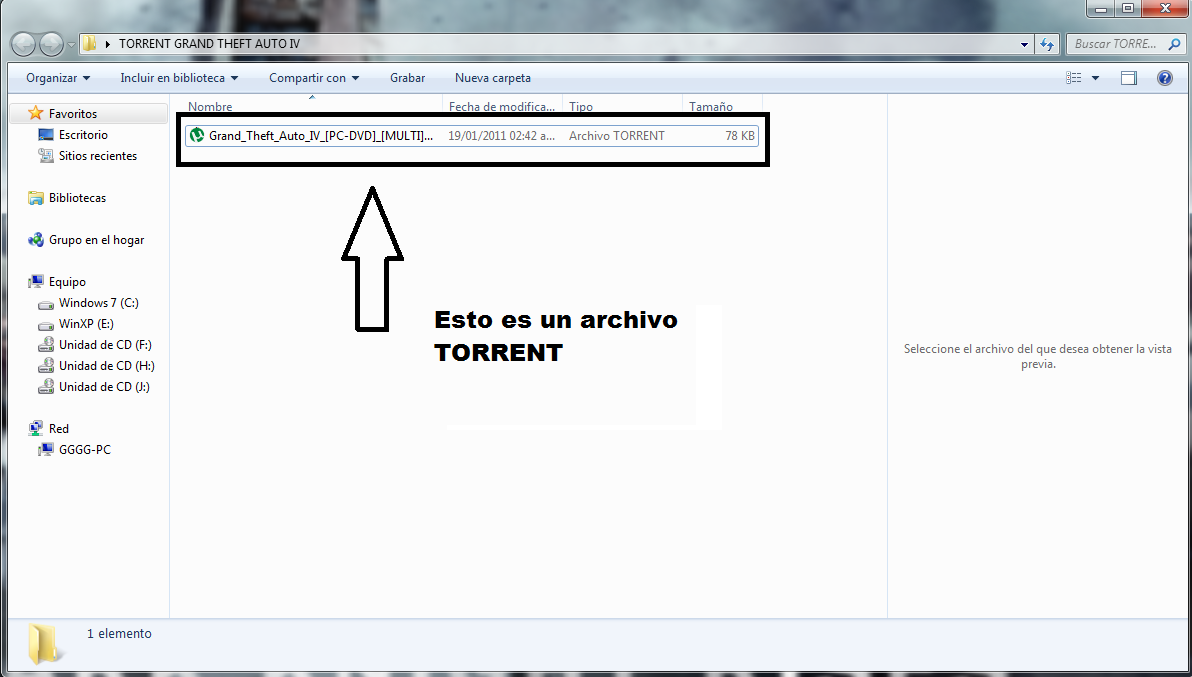The height and width of the screenshot is (677, 1192).
Task: Click Incluir en biblioteca menu item
Action: (177, 77)
